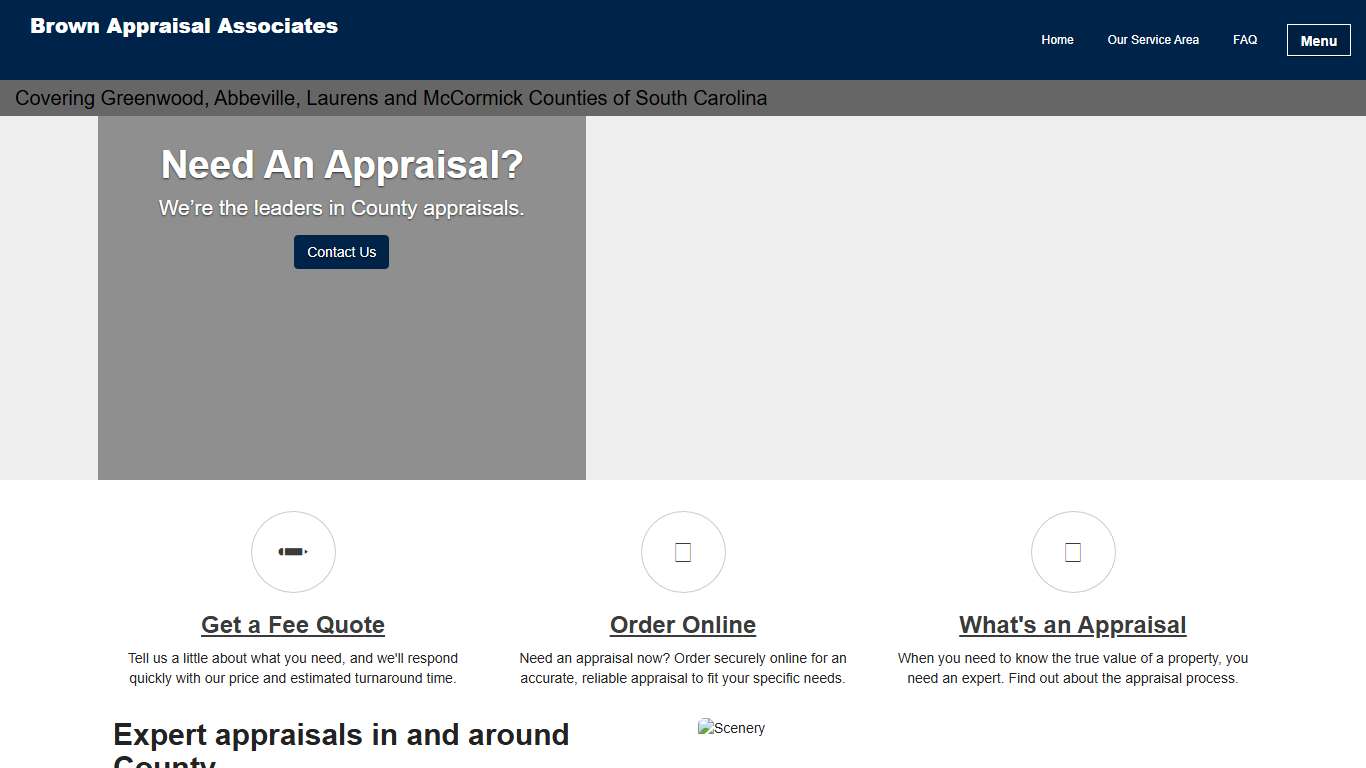The height and width of the screenshot is (768, 1366).
Task: Follow the Get a Fee Quote link
Action: coord(293,624)
